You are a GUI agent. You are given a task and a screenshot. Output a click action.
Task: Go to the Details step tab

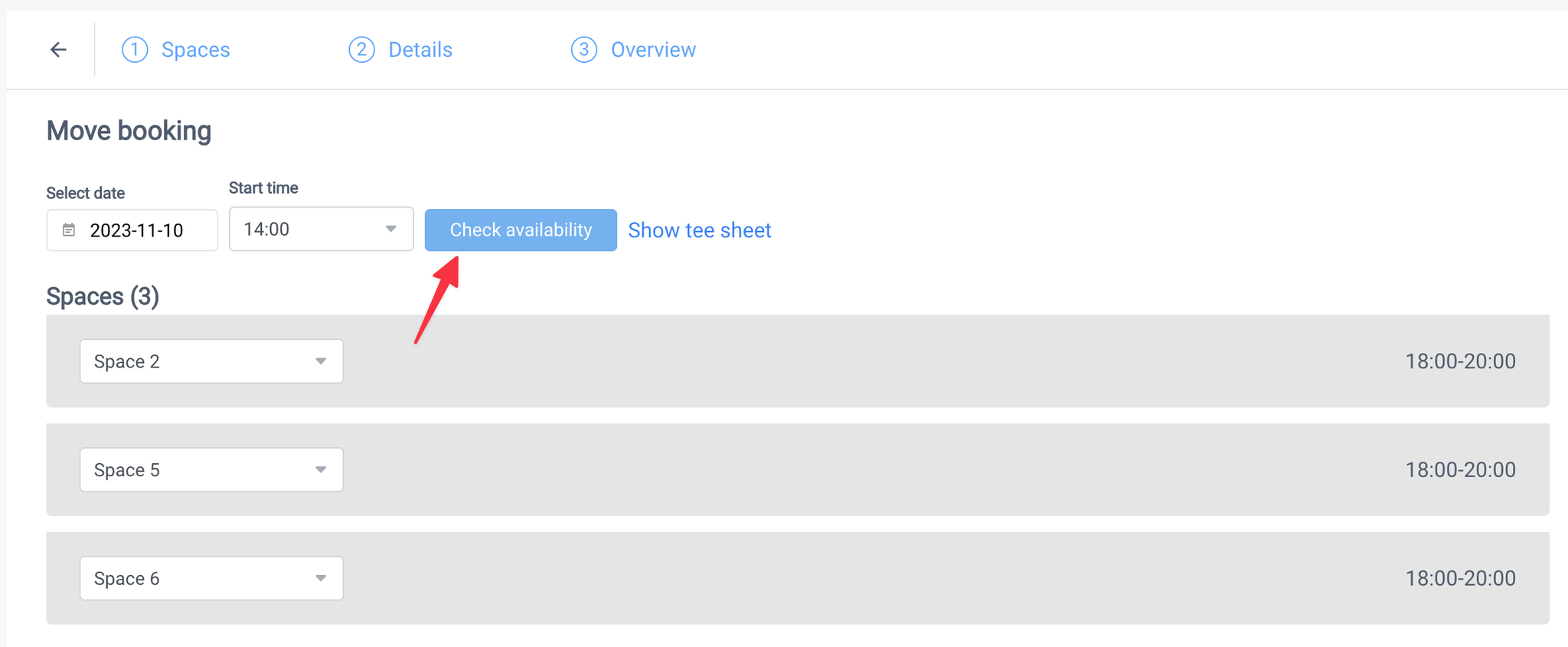tap(420, 50)
